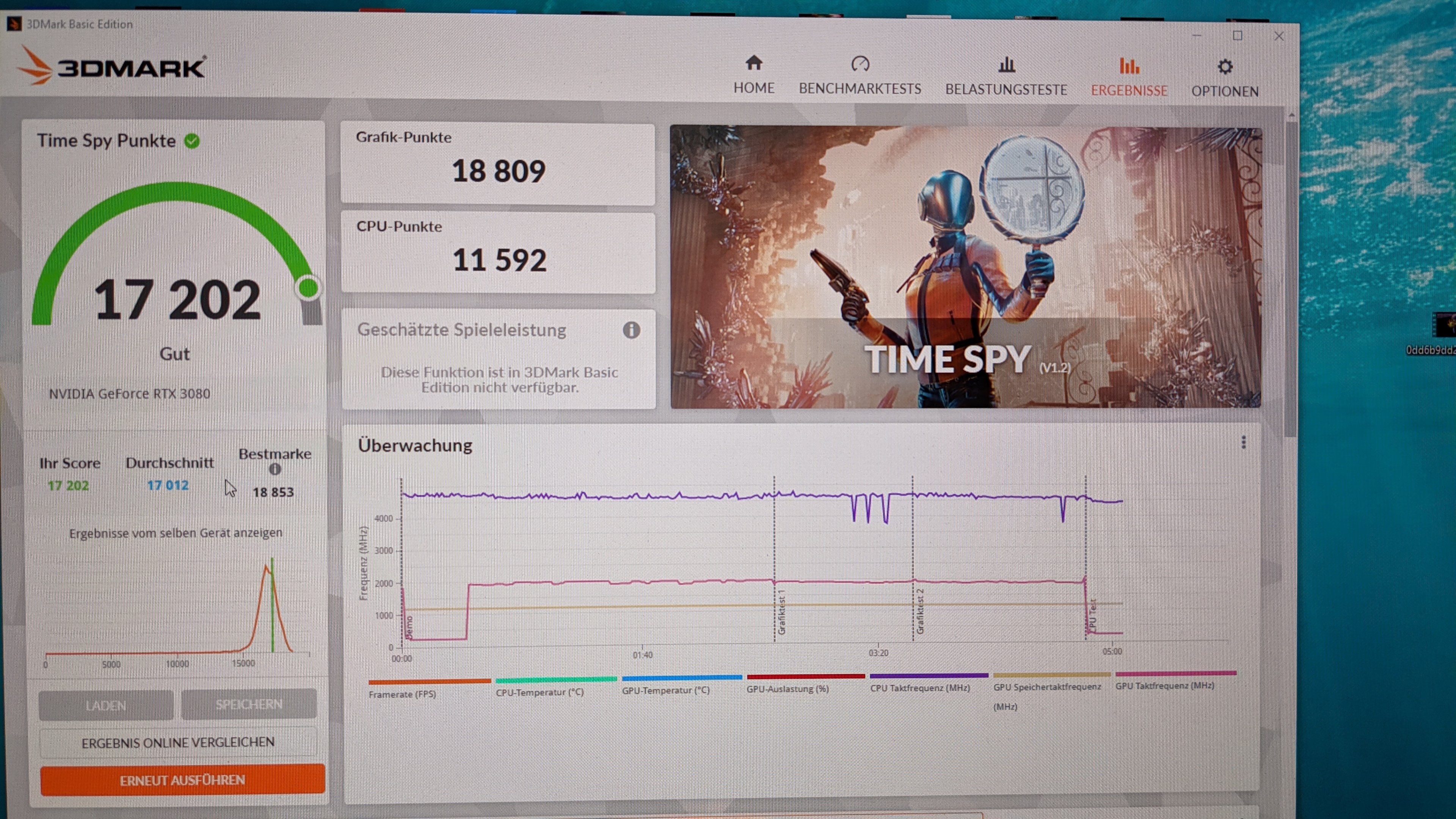Image resolution: width=1456 pixels, height=819 pixels.
Task: Click Ergebnisse vom selben Gerät anzeigen
Action: pos(176,533)
